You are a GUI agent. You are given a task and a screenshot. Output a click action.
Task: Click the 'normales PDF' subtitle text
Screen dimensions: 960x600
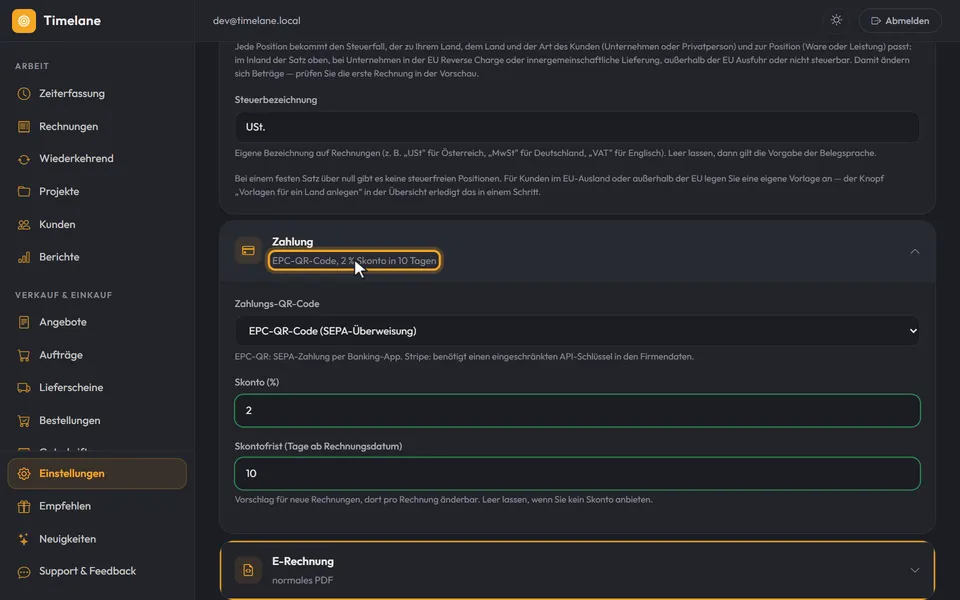click(302, 580)
